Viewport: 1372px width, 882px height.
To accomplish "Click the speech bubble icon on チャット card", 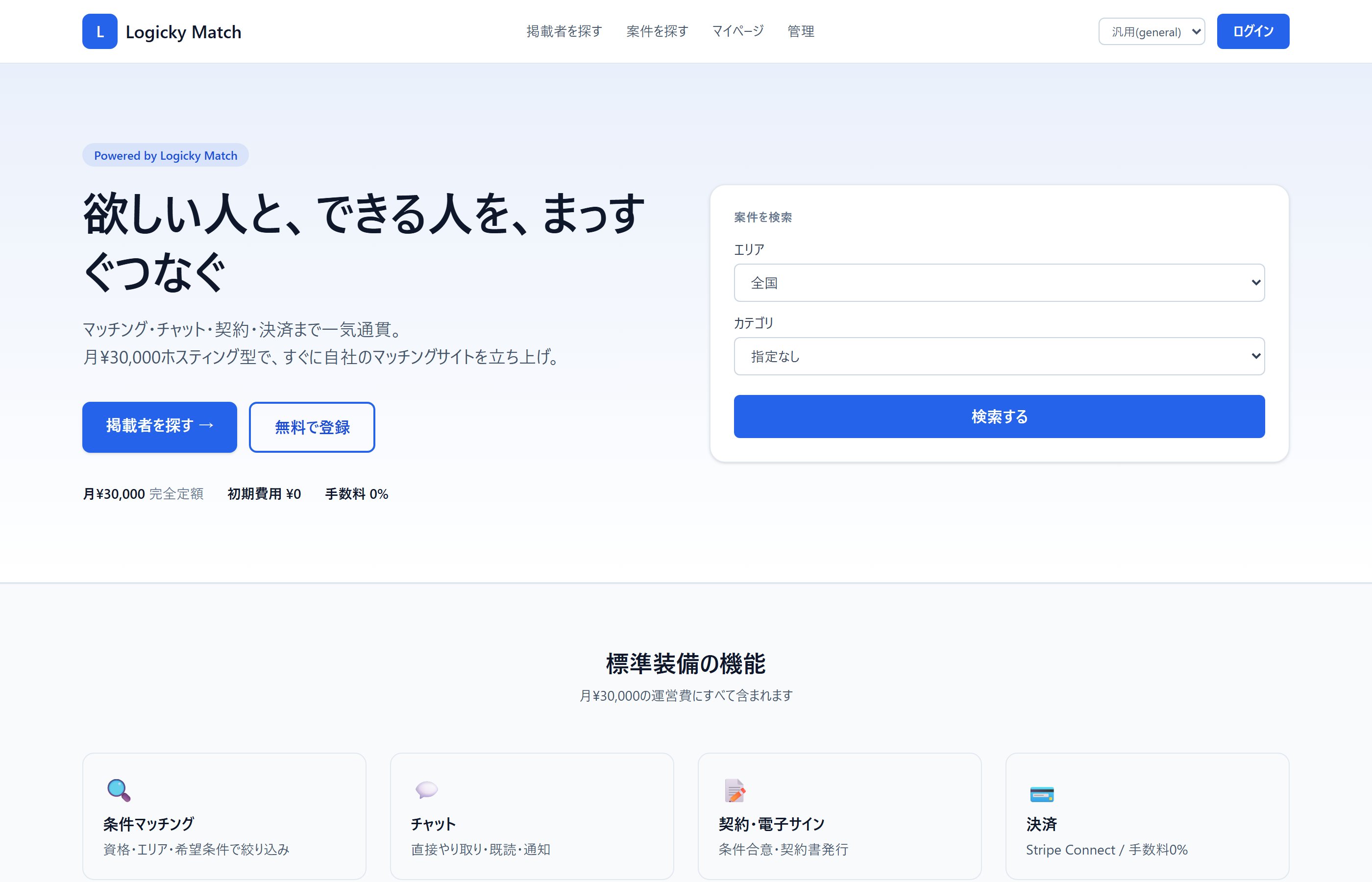I will click(427, 790).
